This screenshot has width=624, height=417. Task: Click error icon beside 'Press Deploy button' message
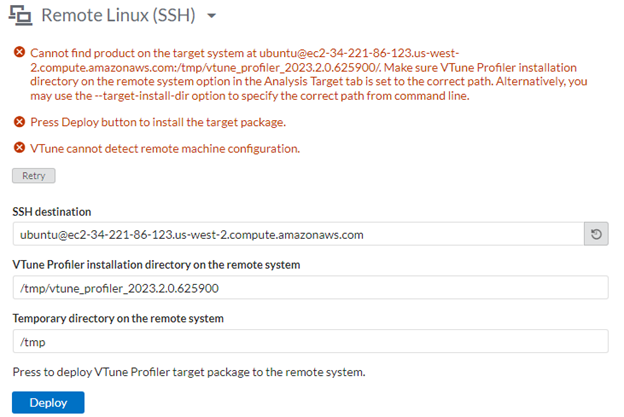point(18,122)
